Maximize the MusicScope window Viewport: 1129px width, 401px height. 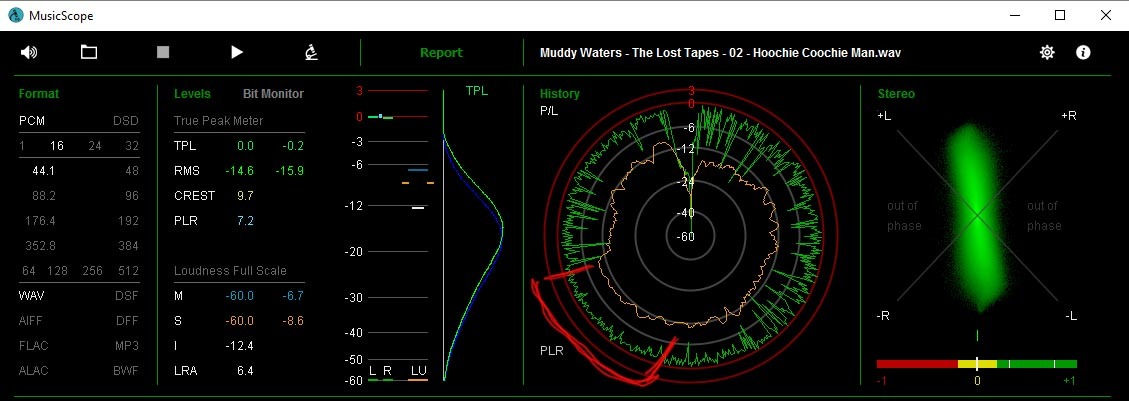(x=1060, y=15)
